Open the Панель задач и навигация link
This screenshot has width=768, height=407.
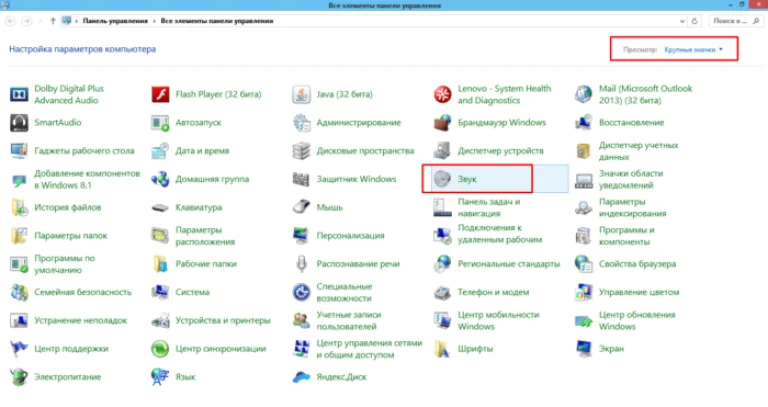pos(489,208)
